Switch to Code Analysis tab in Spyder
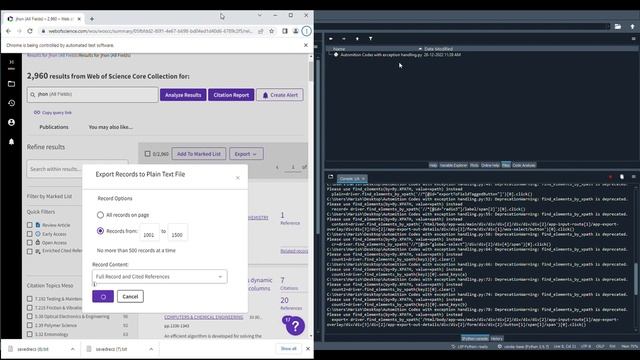 click(x=524, y=165)
